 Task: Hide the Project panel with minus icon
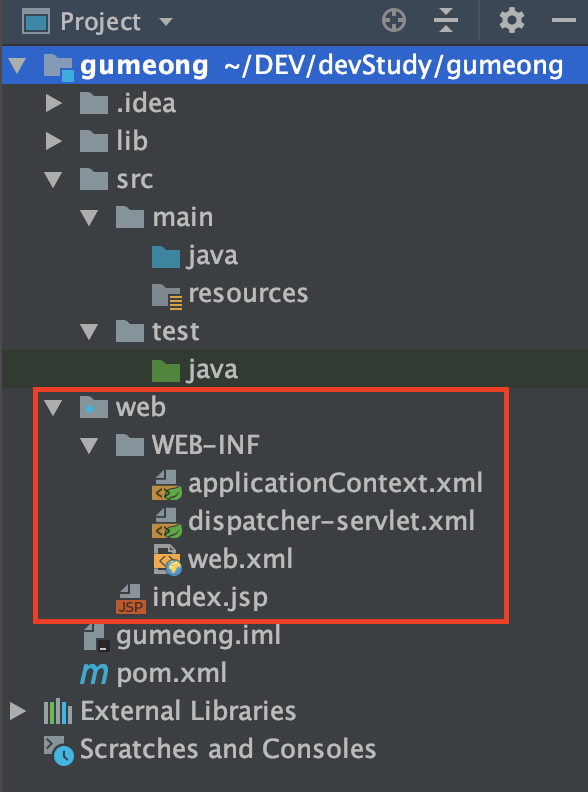564,21
